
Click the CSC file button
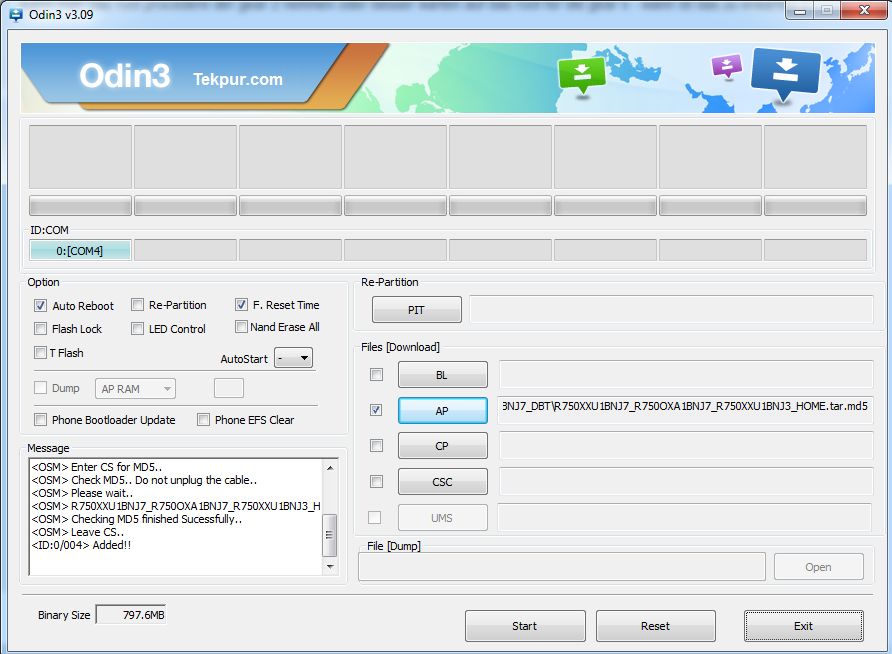(x=443, y=482)
